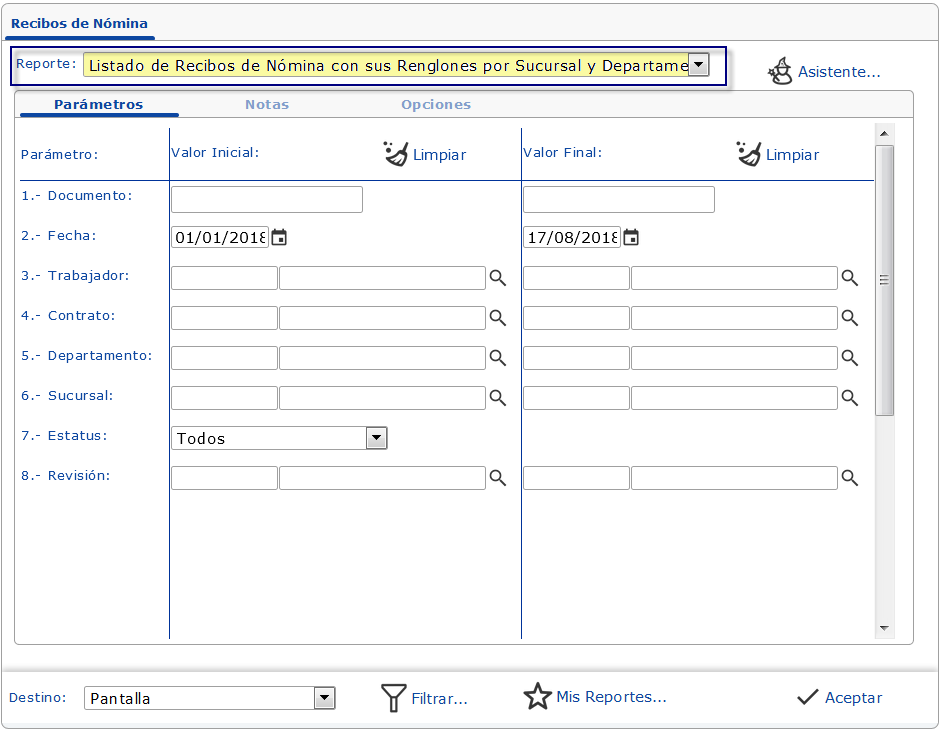Screen dimensions: 941x730
Task: Open the Estatus dropdown showing Todos
Action: (376, 438)
